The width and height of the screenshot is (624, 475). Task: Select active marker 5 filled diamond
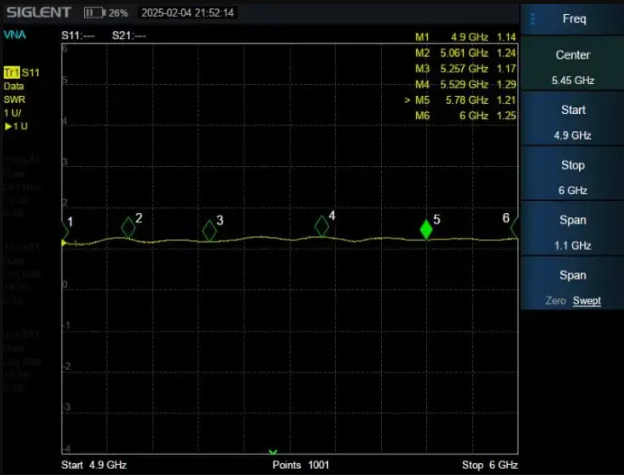(426, 229)
